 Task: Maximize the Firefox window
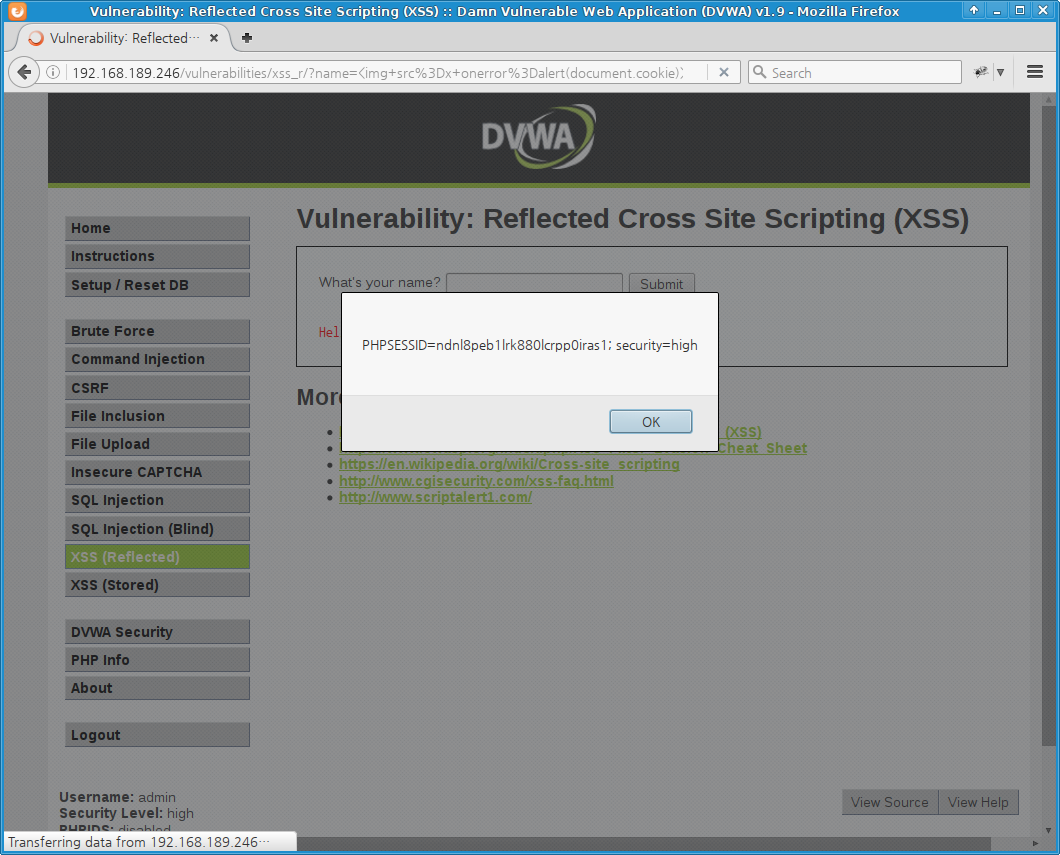1019,10
